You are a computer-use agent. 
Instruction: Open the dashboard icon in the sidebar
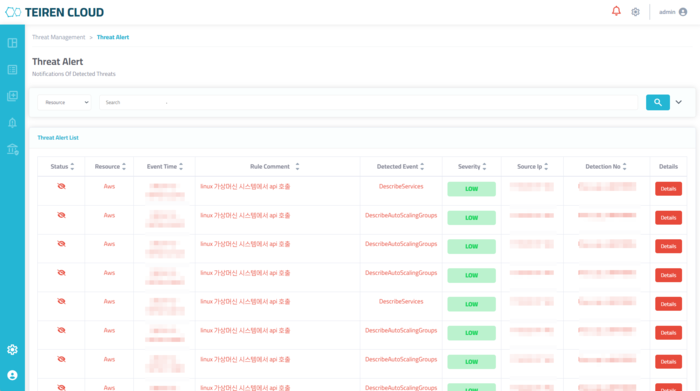12,43
